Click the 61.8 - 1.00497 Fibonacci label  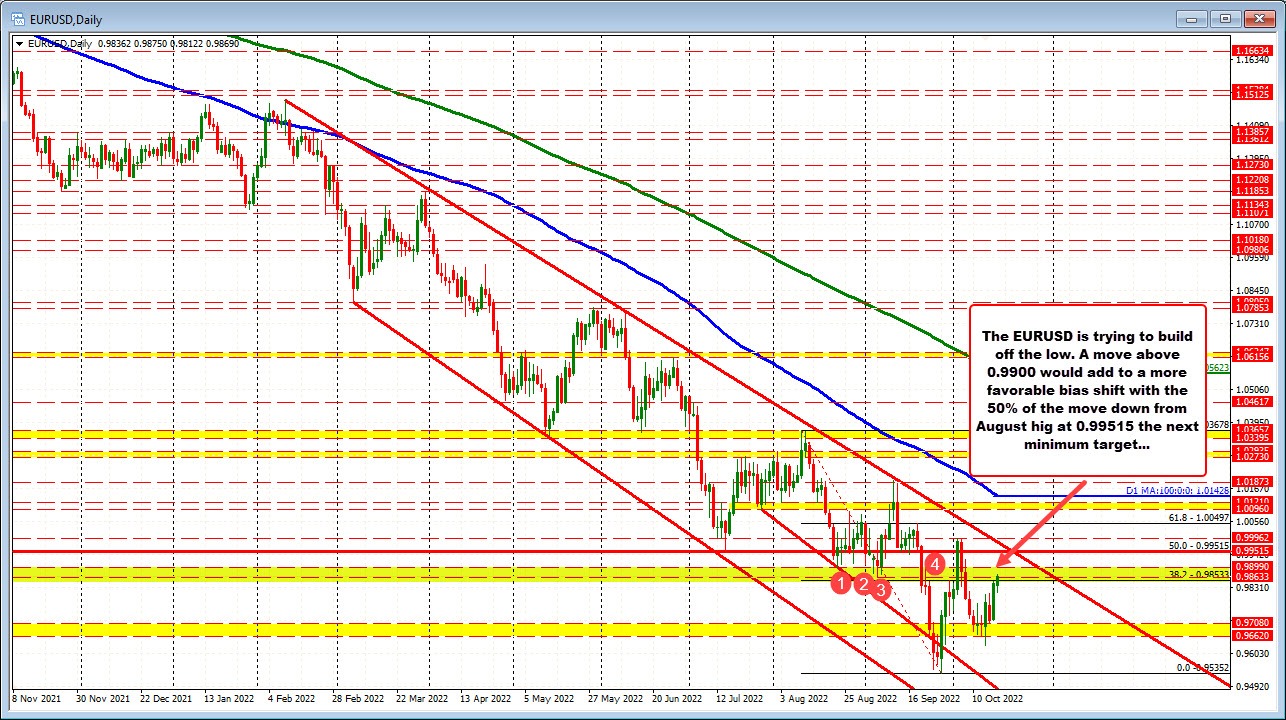(x=1197, y=518)
